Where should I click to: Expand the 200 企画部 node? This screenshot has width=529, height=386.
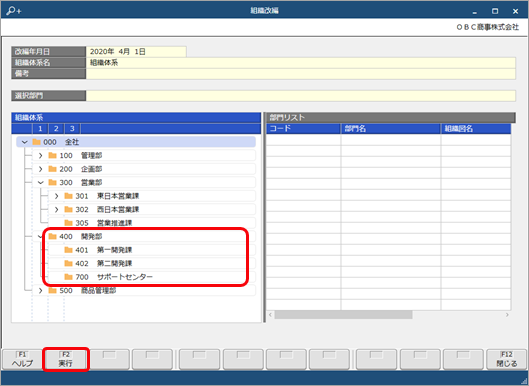[x=40, y=169]
